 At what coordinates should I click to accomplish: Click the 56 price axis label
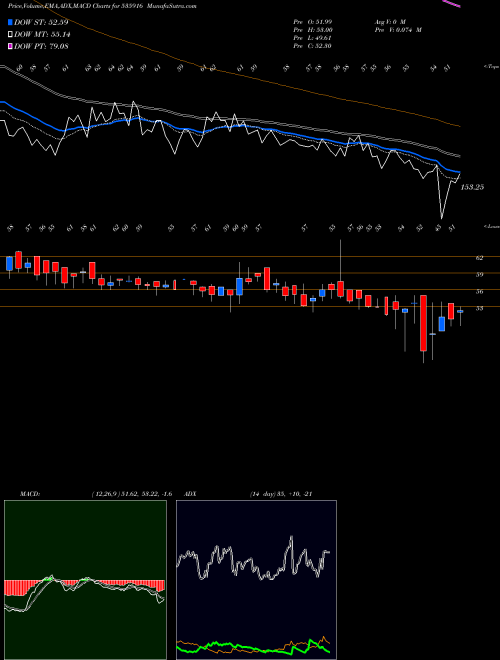[479, 291]
